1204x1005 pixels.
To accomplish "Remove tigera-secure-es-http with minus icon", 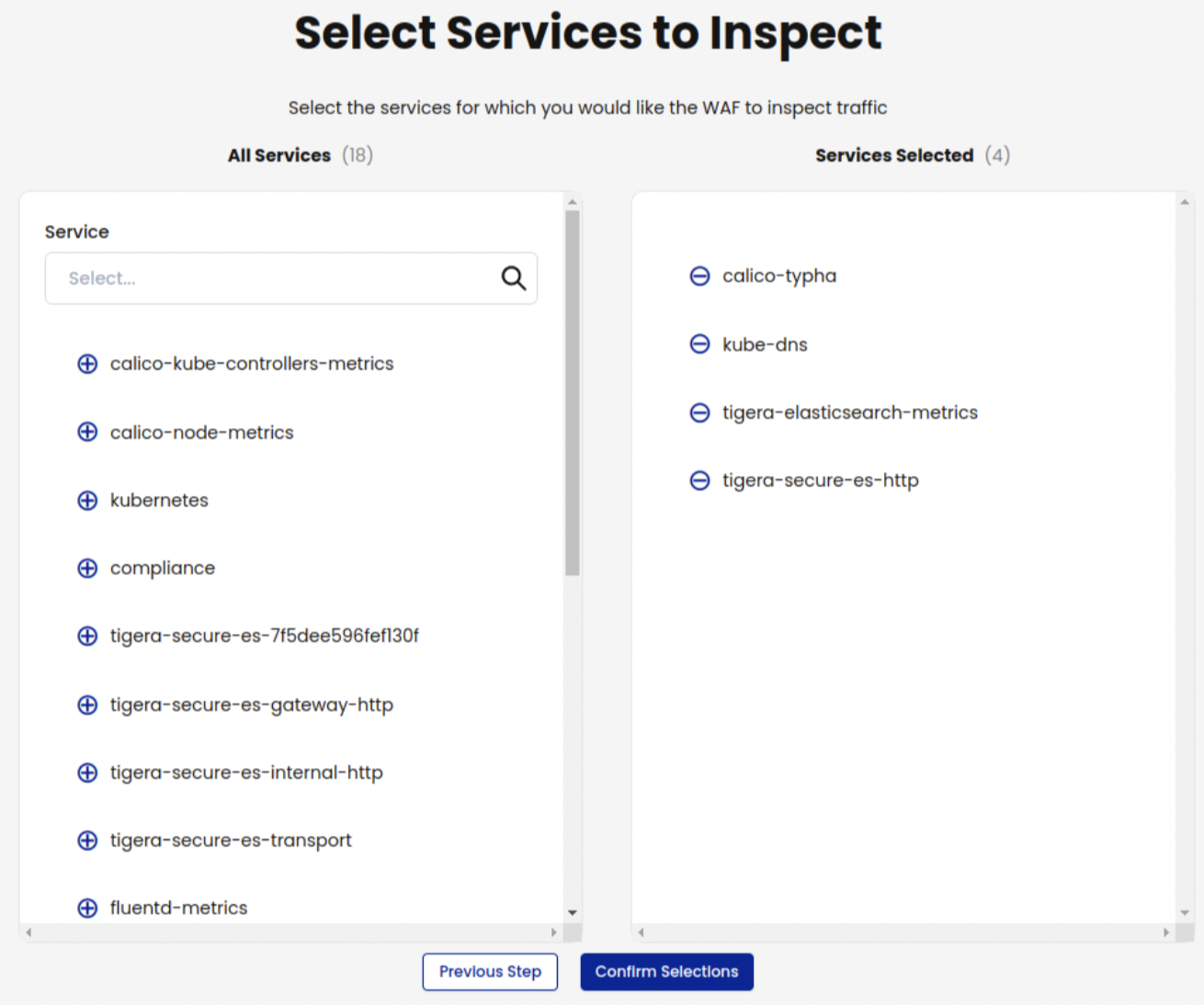I will (x=699, y=480).
